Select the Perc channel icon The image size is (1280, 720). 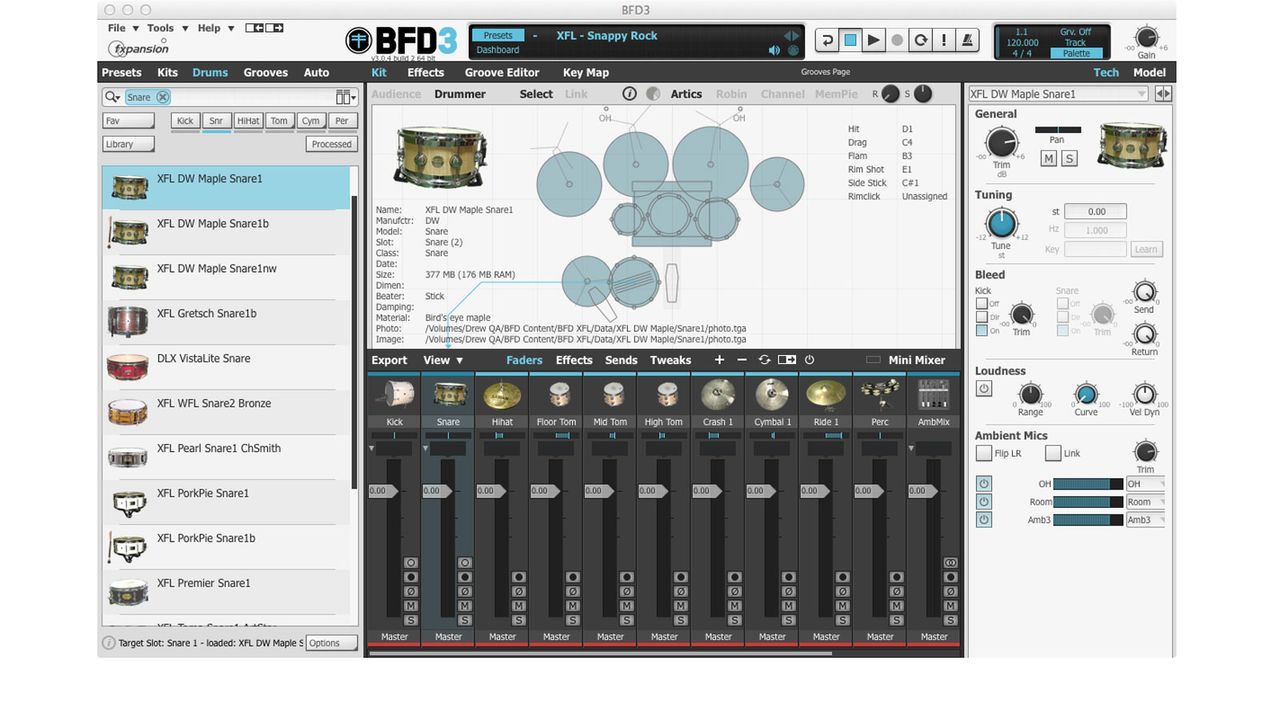coord(880,394)
